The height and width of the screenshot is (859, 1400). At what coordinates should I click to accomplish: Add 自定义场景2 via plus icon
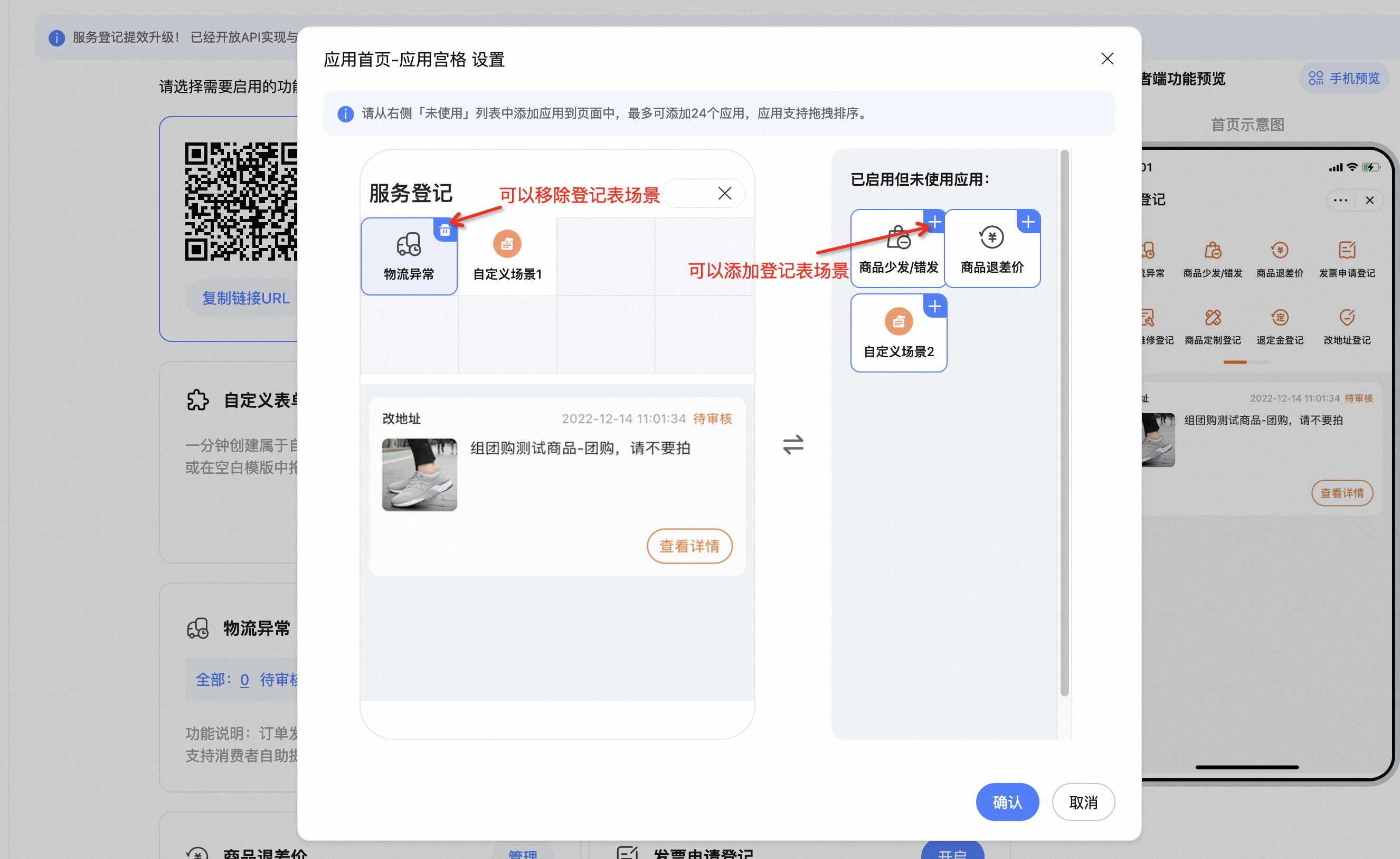934,307
